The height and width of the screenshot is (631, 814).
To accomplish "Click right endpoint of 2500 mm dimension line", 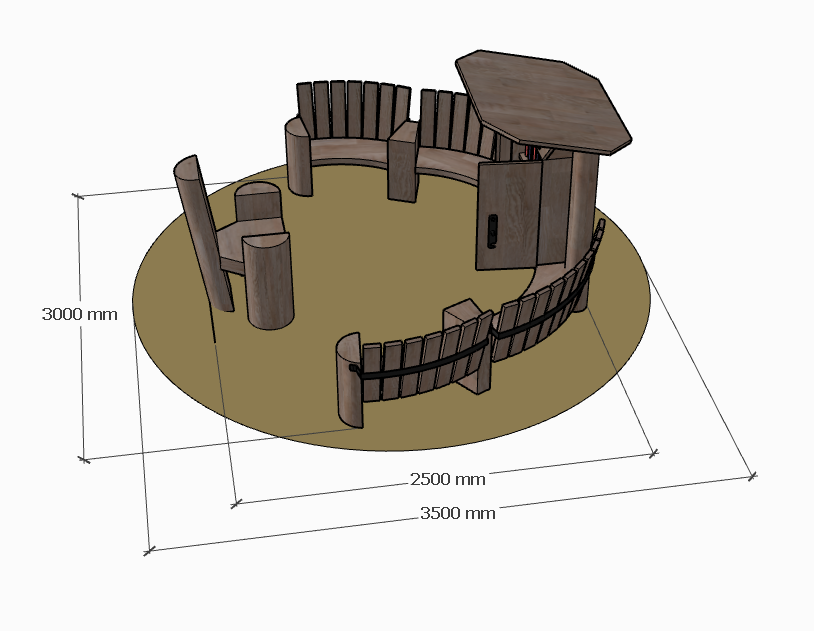I will pyautogui.click(x=654, y=453).
